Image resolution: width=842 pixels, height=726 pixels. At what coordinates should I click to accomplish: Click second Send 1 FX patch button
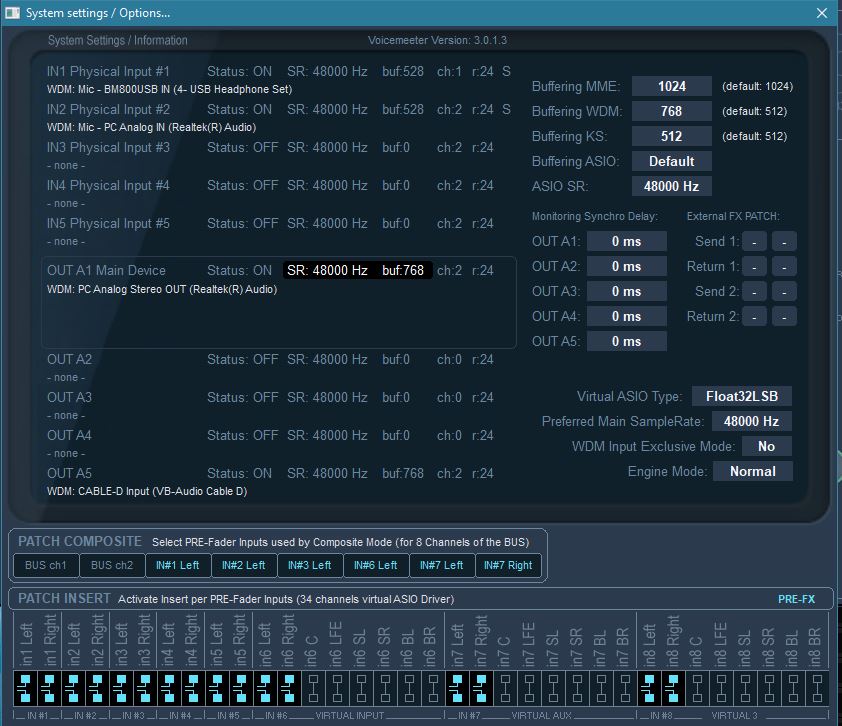click(784, 242)
